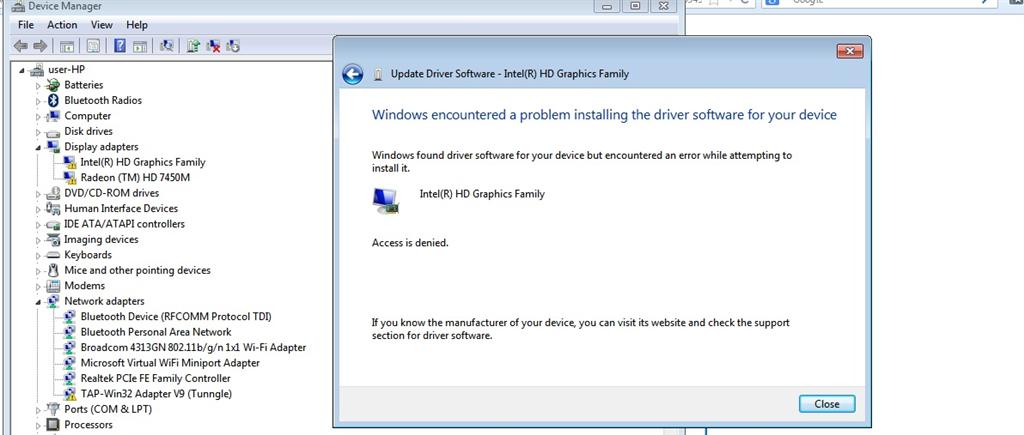
Task: Open the Help menu
Action: [137, 25]
